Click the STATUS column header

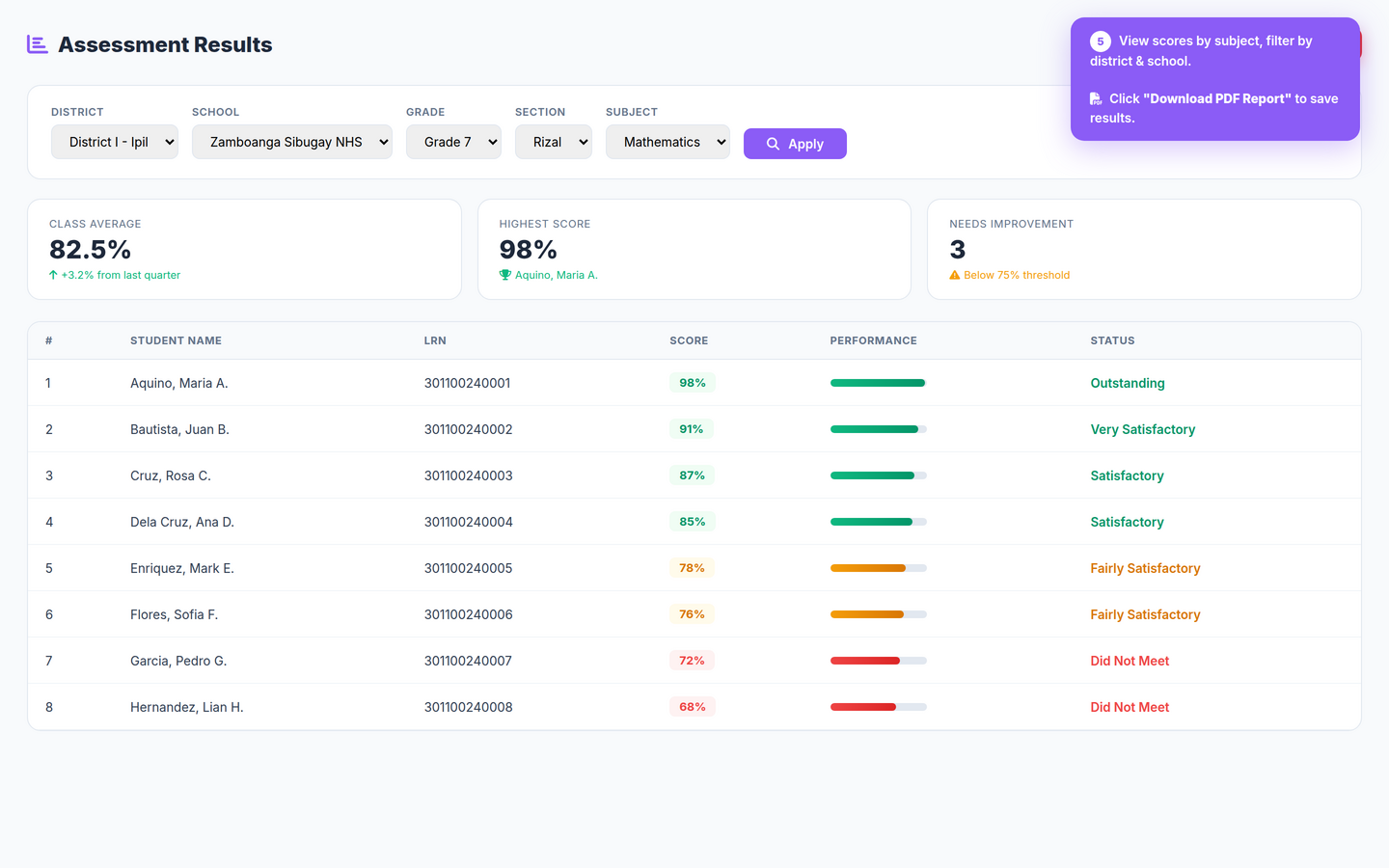click(1112, 340)
